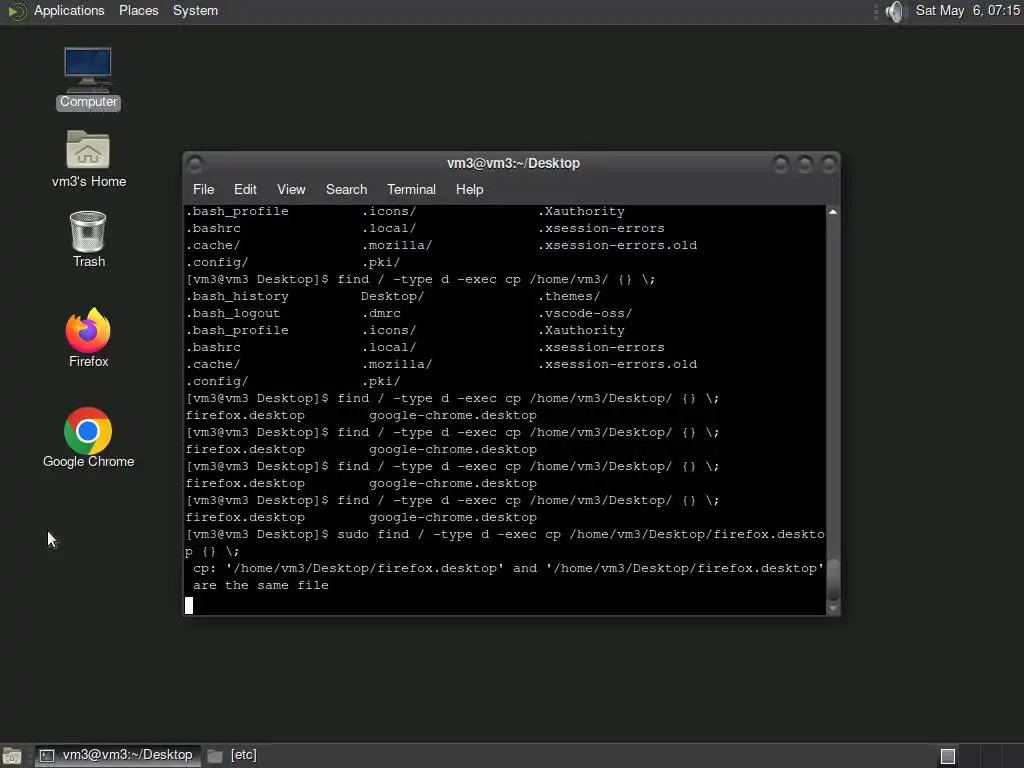Click '.xsession-errors.old' in first listing
The image size is (1024, 768).
(617, 246)
